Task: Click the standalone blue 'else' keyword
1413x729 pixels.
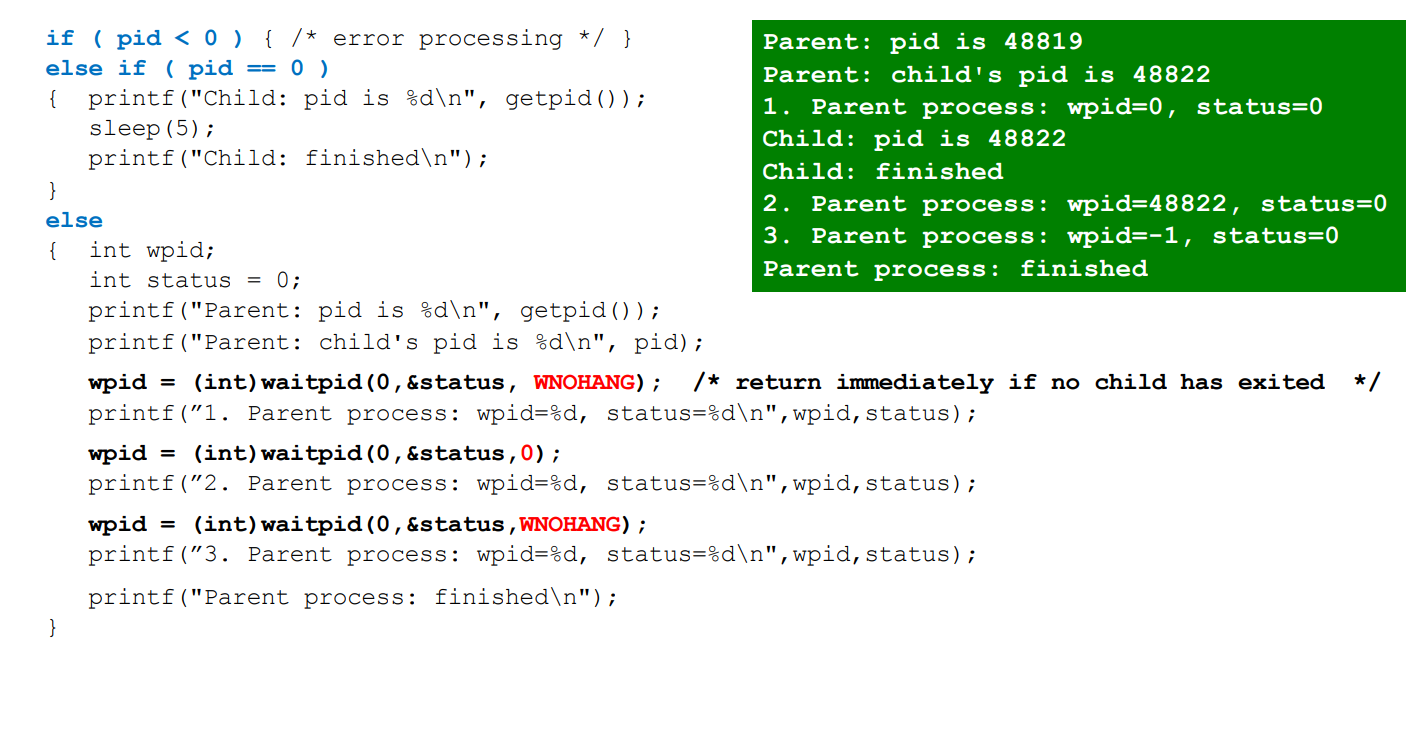Action: tap(74, 220)
